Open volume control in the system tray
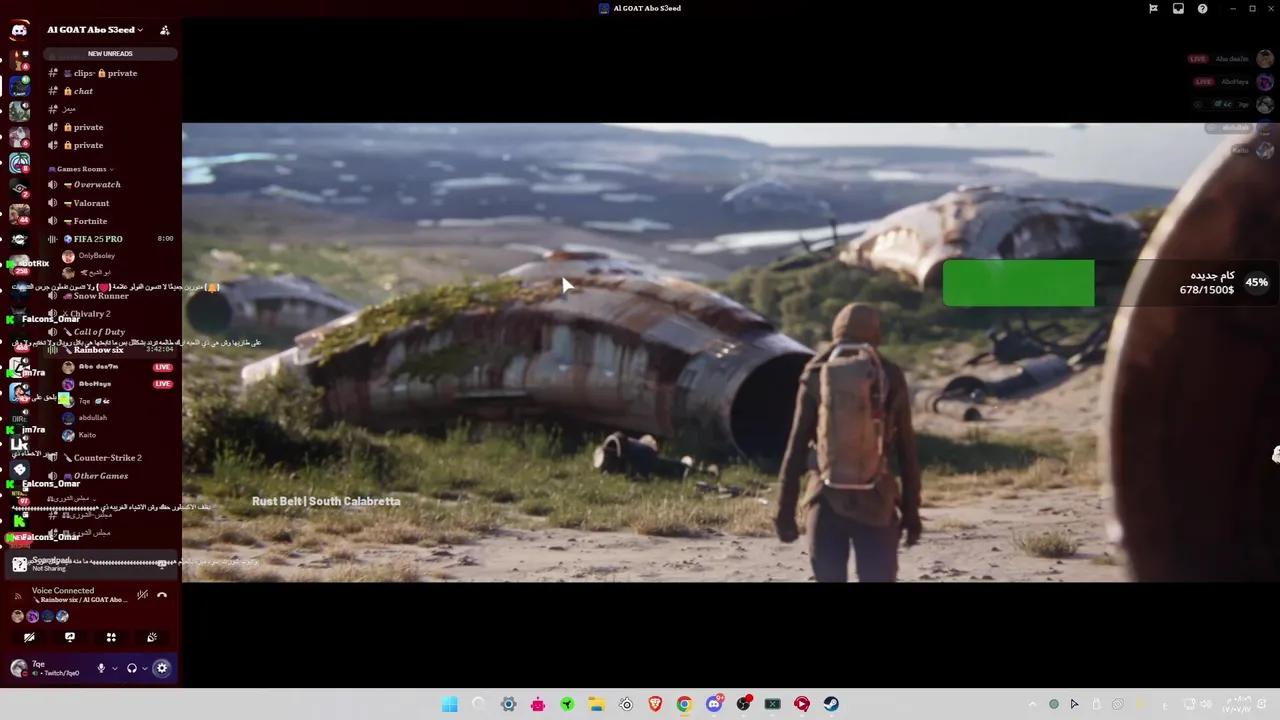 tap(1205, 704)
